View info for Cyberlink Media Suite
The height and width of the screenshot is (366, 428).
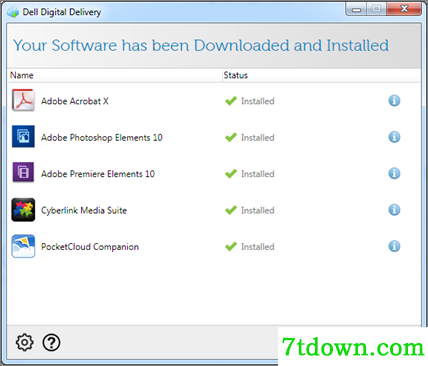pyautogui.click(x=394, y=210)
